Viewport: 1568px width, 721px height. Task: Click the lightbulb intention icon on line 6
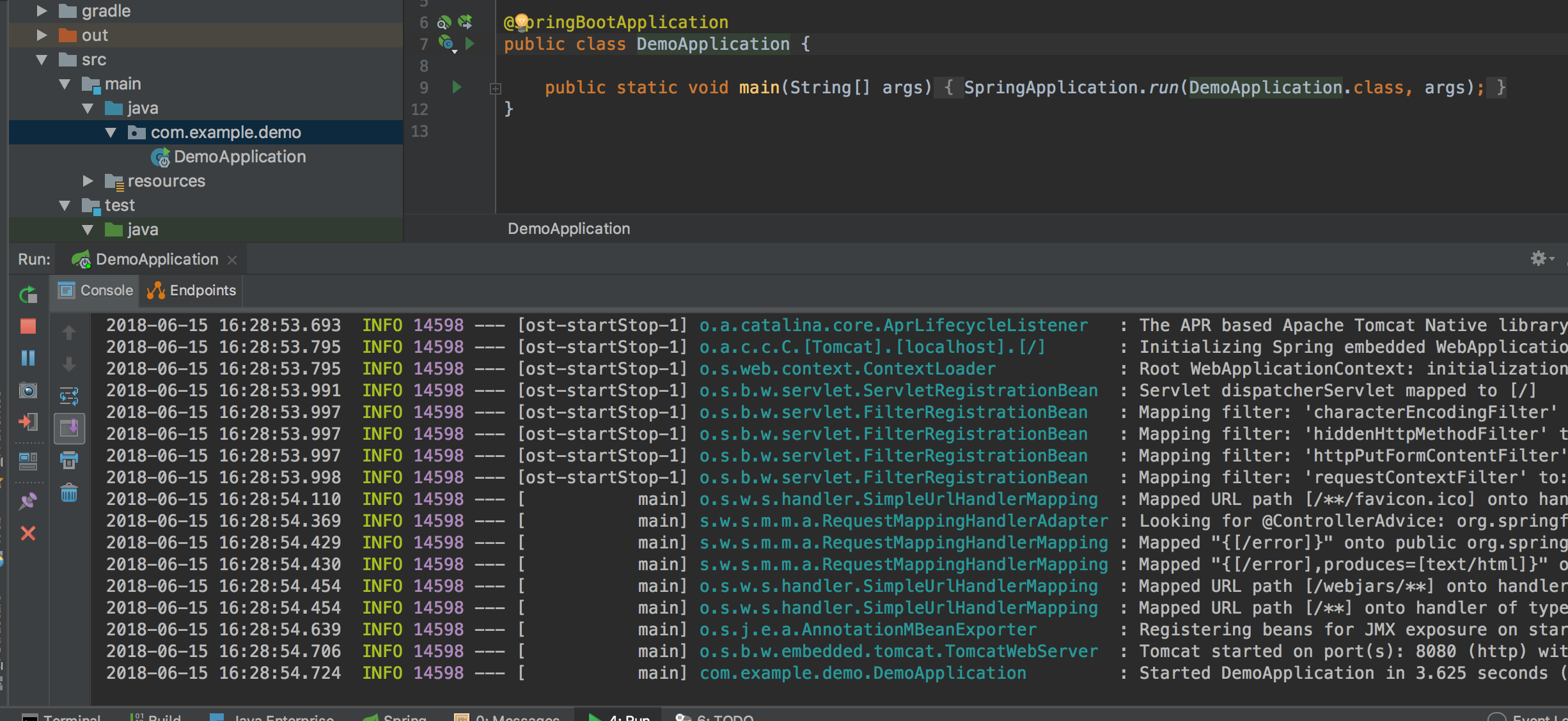522,22
